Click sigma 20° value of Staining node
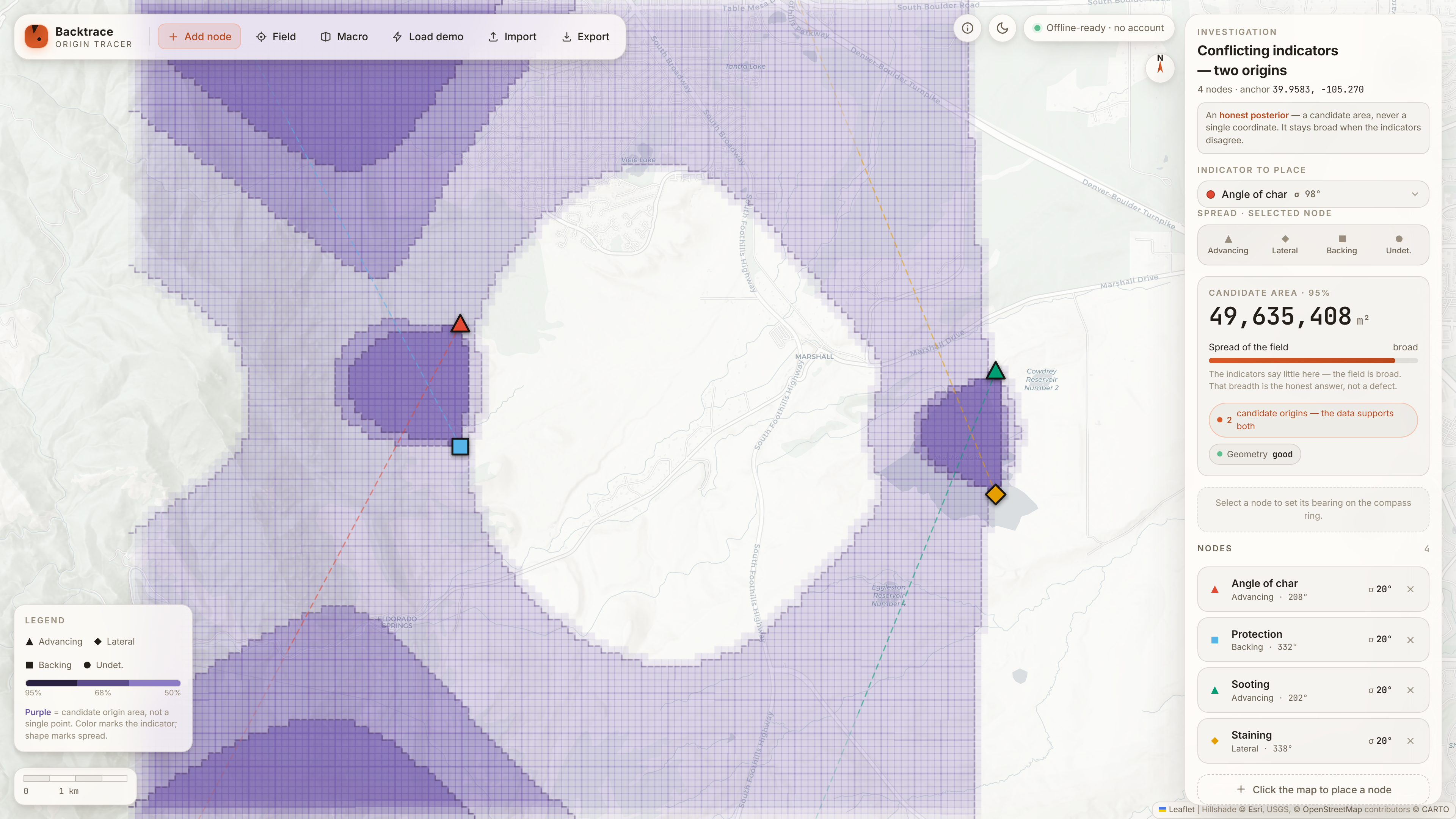 (1380, 741)
